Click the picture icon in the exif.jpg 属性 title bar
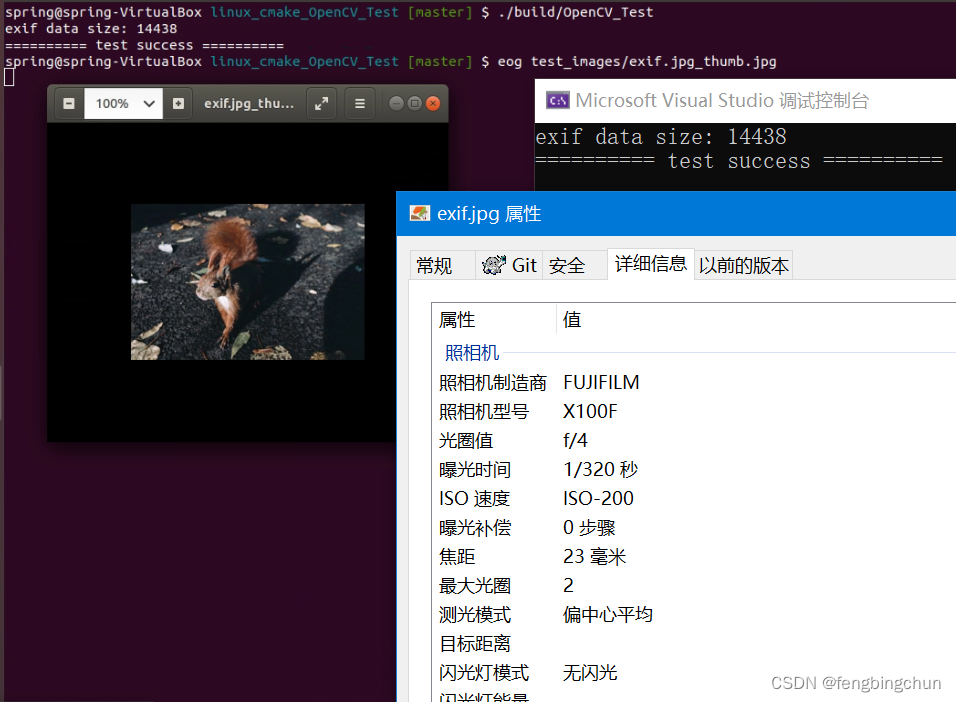This screenshot has height=702, width=956. 420,213
